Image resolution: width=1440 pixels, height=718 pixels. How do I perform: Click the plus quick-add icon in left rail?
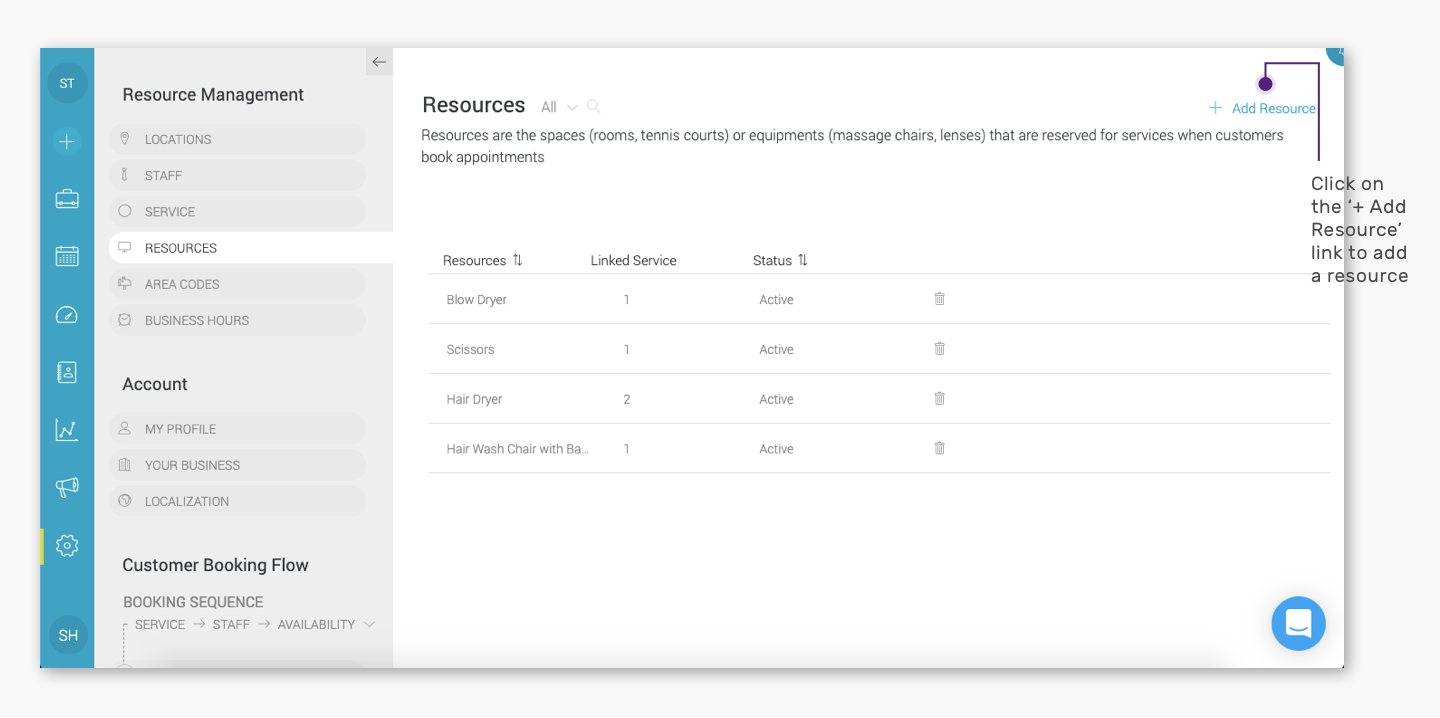[x=67, y=141]
